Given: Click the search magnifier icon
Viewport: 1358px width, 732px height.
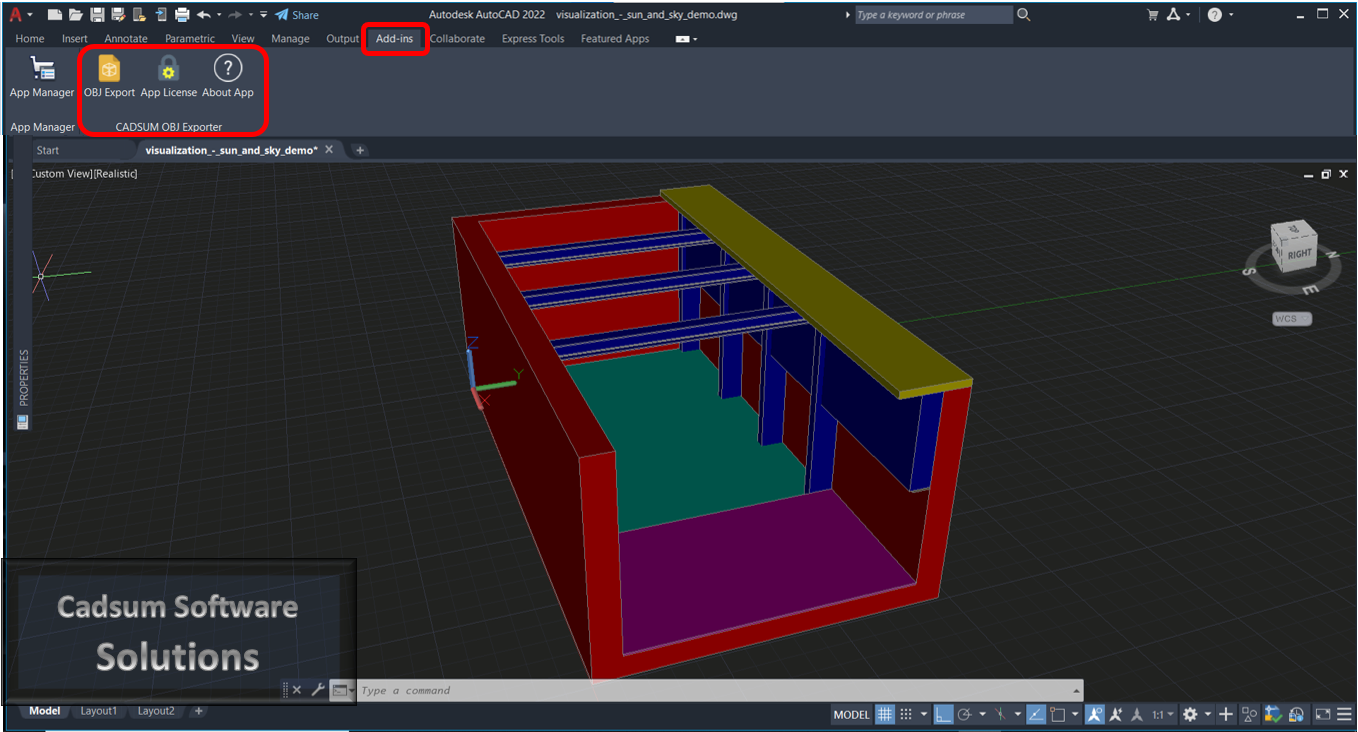Looking at the screenshot, I should (1023, 15).
